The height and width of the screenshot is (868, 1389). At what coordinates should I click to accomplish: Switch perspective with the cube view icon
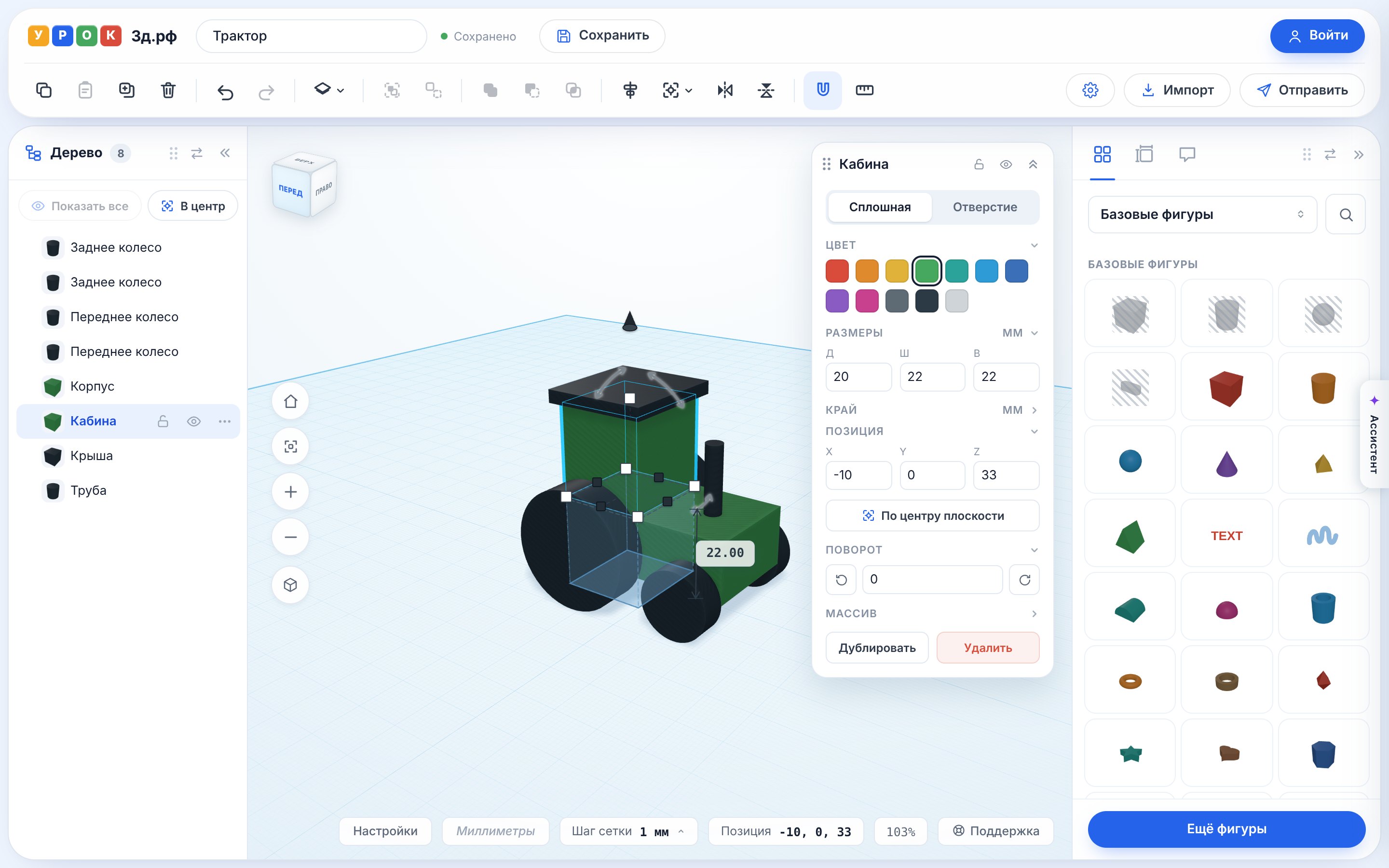coord(290,585)
